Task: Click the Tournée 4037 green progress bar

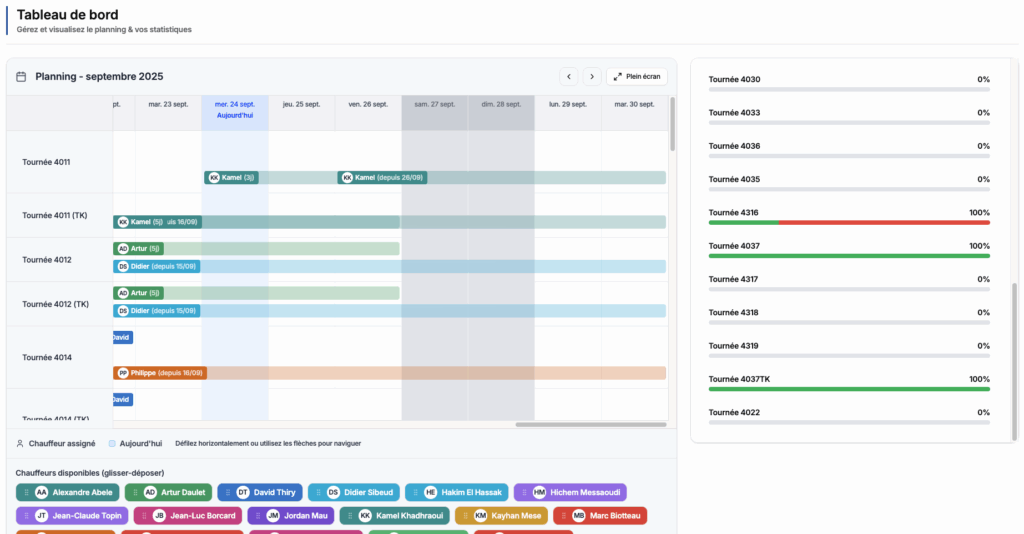Action: coord(848,256)
